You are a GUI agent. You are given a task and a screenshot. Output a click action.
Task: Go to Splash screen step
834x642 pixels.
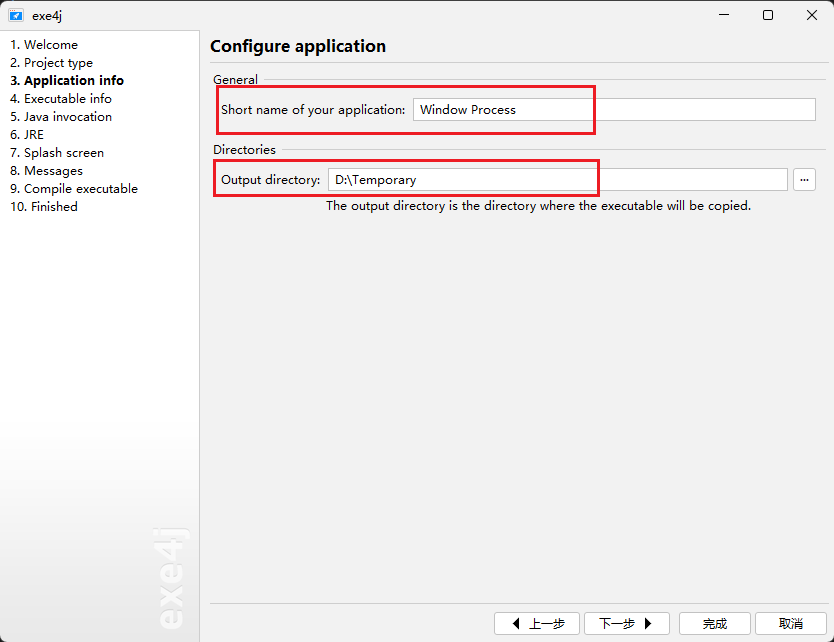56,153
